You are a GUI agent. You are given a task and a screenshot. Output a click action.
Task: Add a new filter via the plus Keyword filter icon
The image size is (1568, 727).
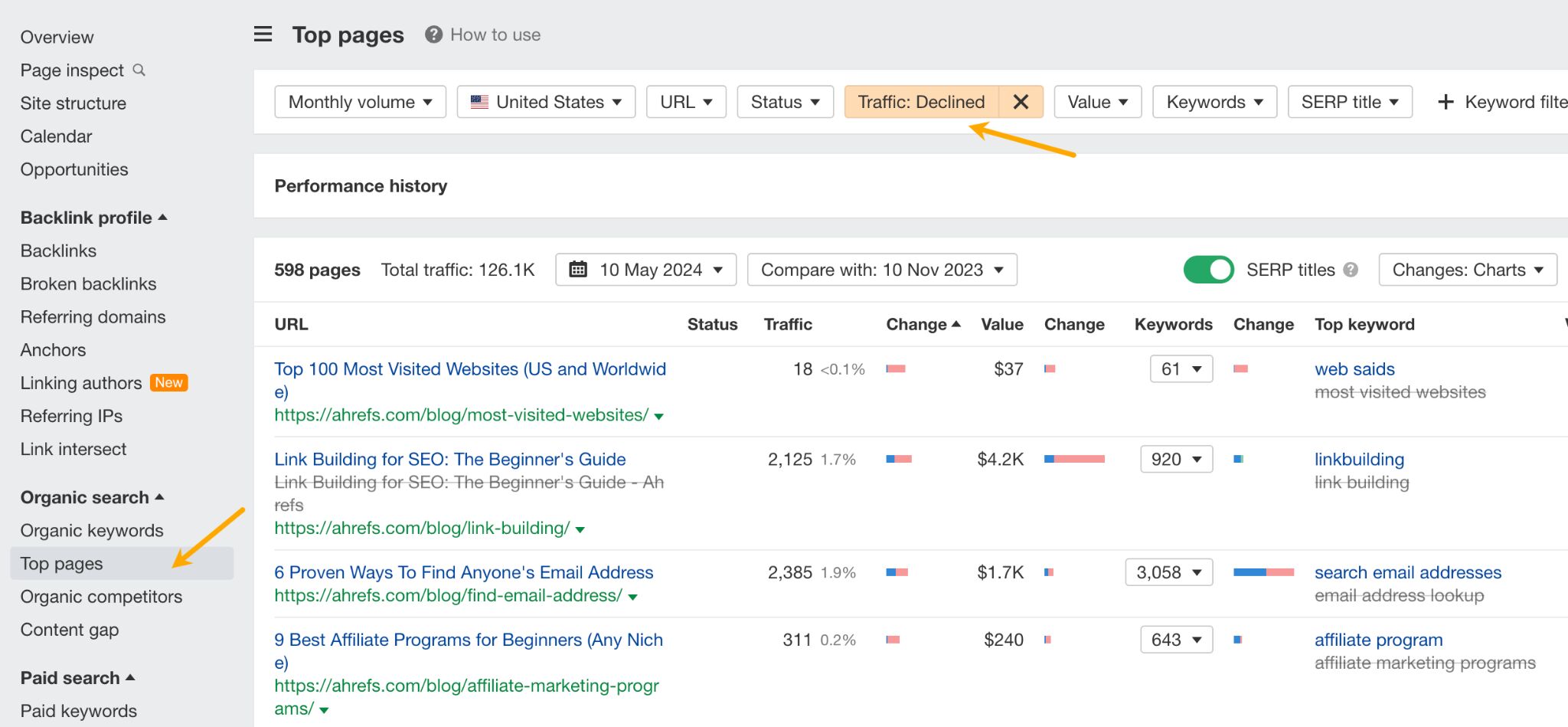[x=1445, y=101]
